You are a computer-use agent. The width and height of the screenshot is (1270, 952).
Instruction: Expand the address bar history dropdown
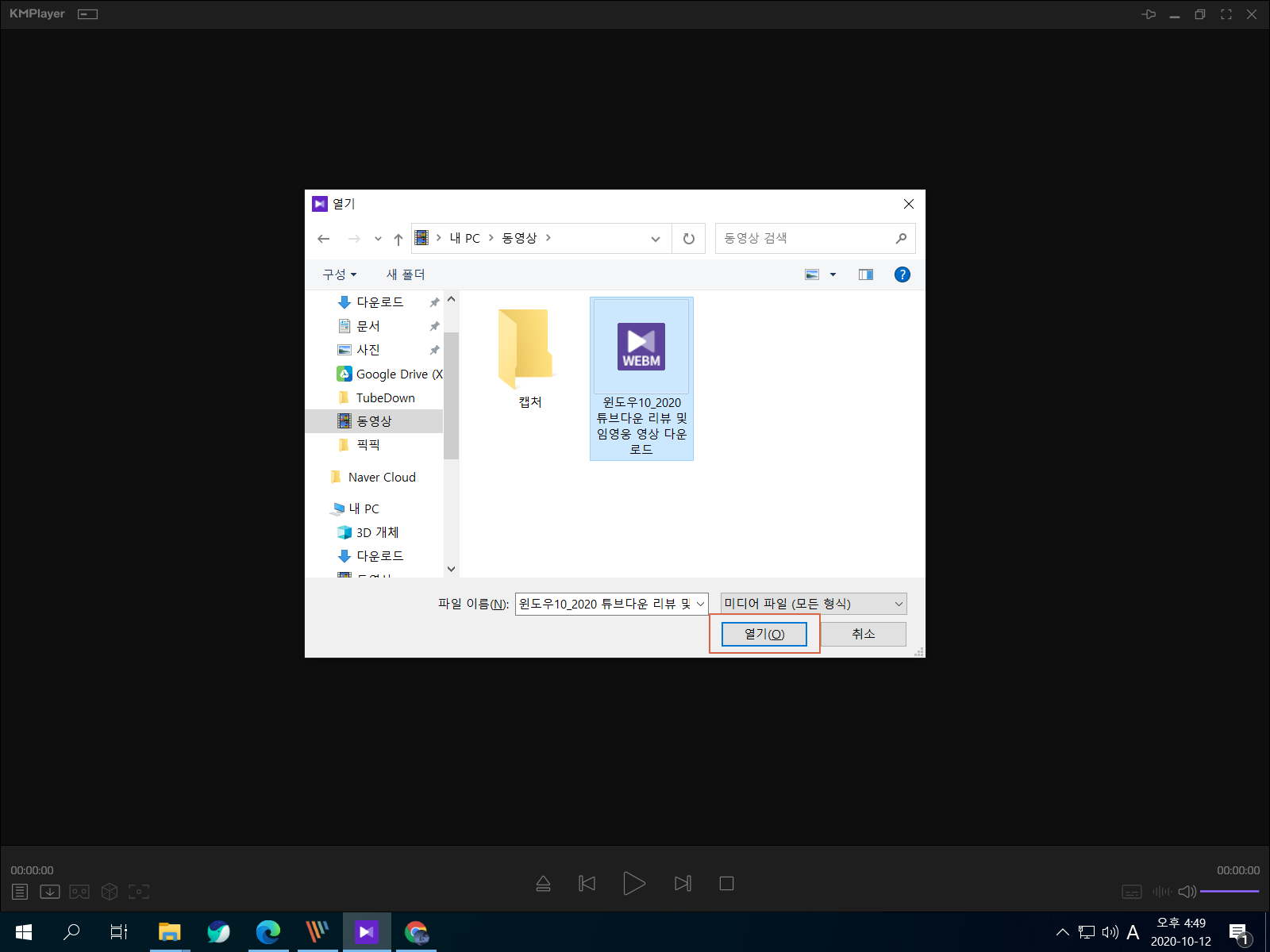point(656,239)
